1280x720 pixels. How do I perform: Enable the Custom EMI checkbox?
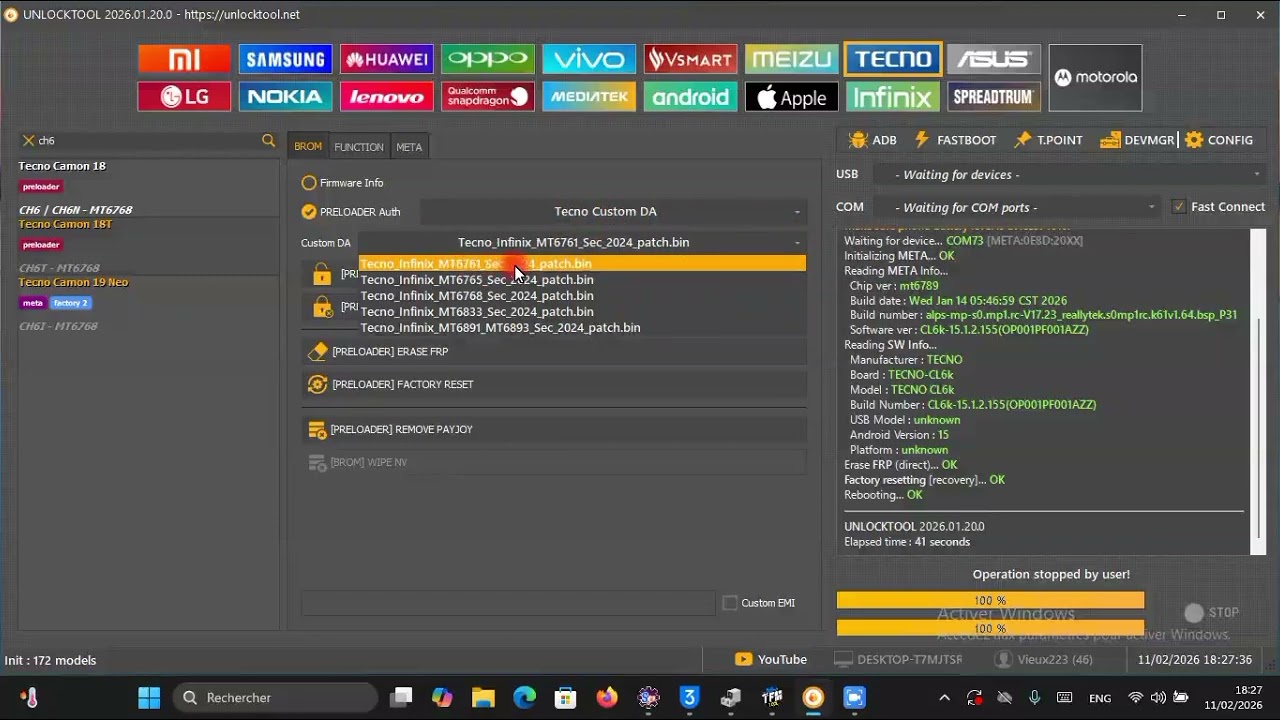point(730,603)
